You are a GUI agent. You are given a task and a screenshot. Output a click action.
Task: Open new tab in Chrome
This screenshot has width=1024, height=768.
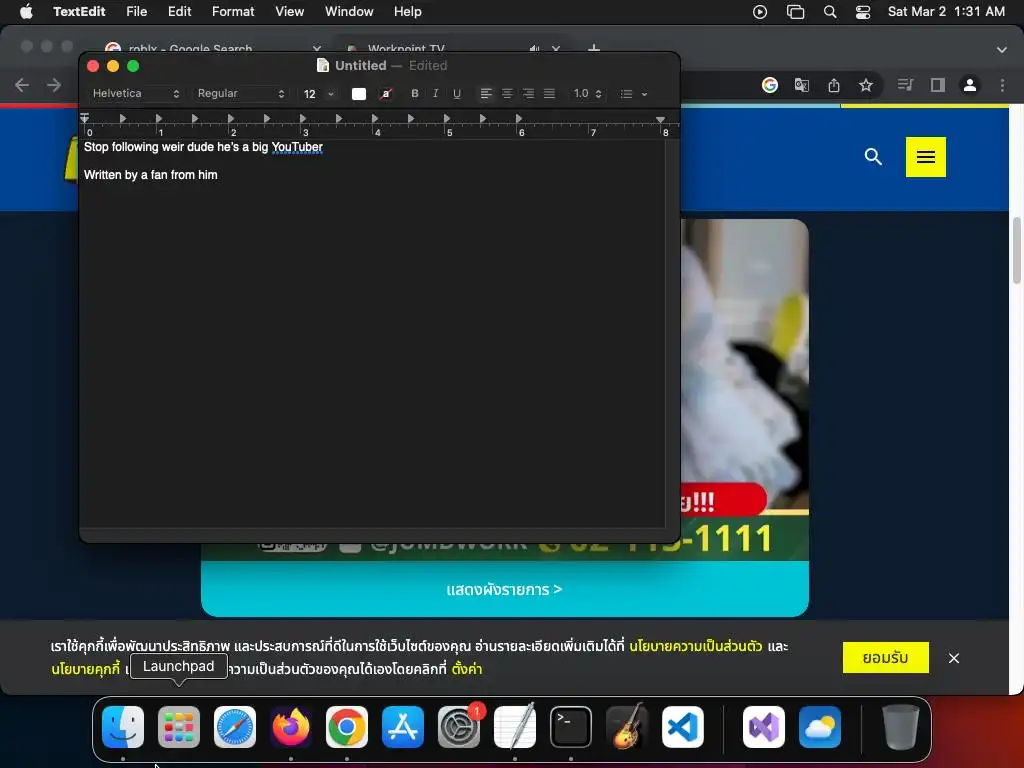point(593,48)
